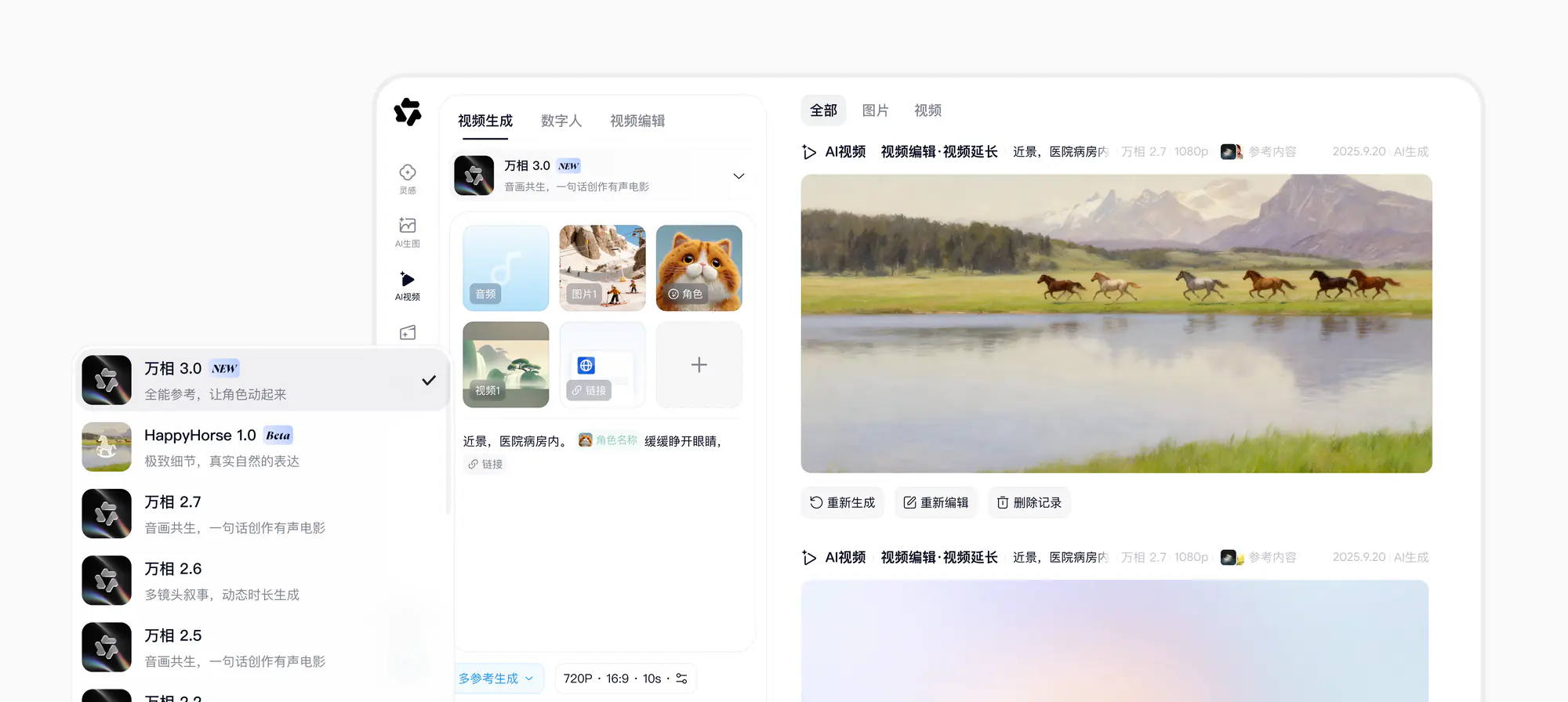This screenshot has width=1568, height=702.
Task: Click 参考内容 in second record header
Action: [1272, 557]
